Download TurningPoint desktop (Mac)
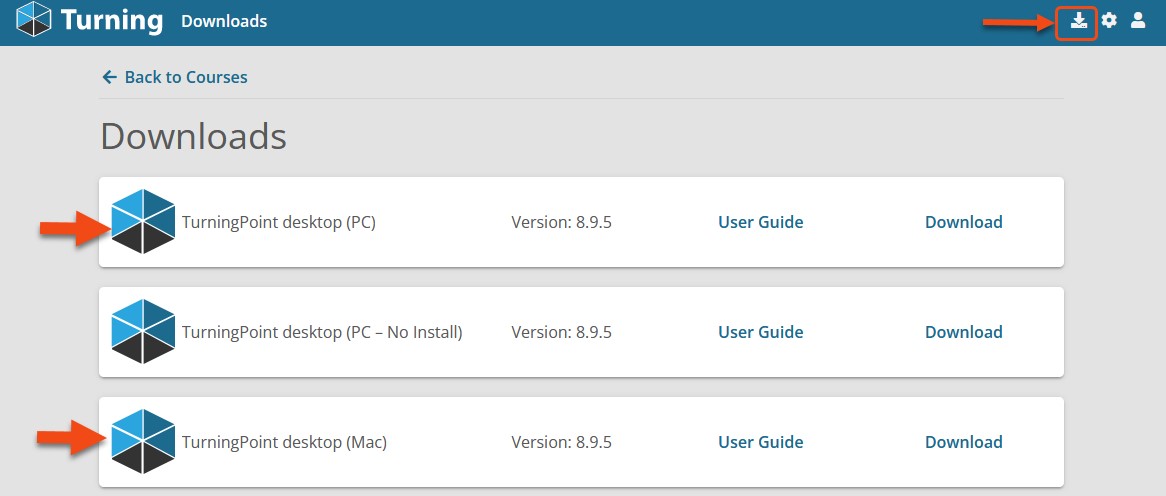Image resolution: width=1166 pixels, height=496 pixels. (964, 442)
